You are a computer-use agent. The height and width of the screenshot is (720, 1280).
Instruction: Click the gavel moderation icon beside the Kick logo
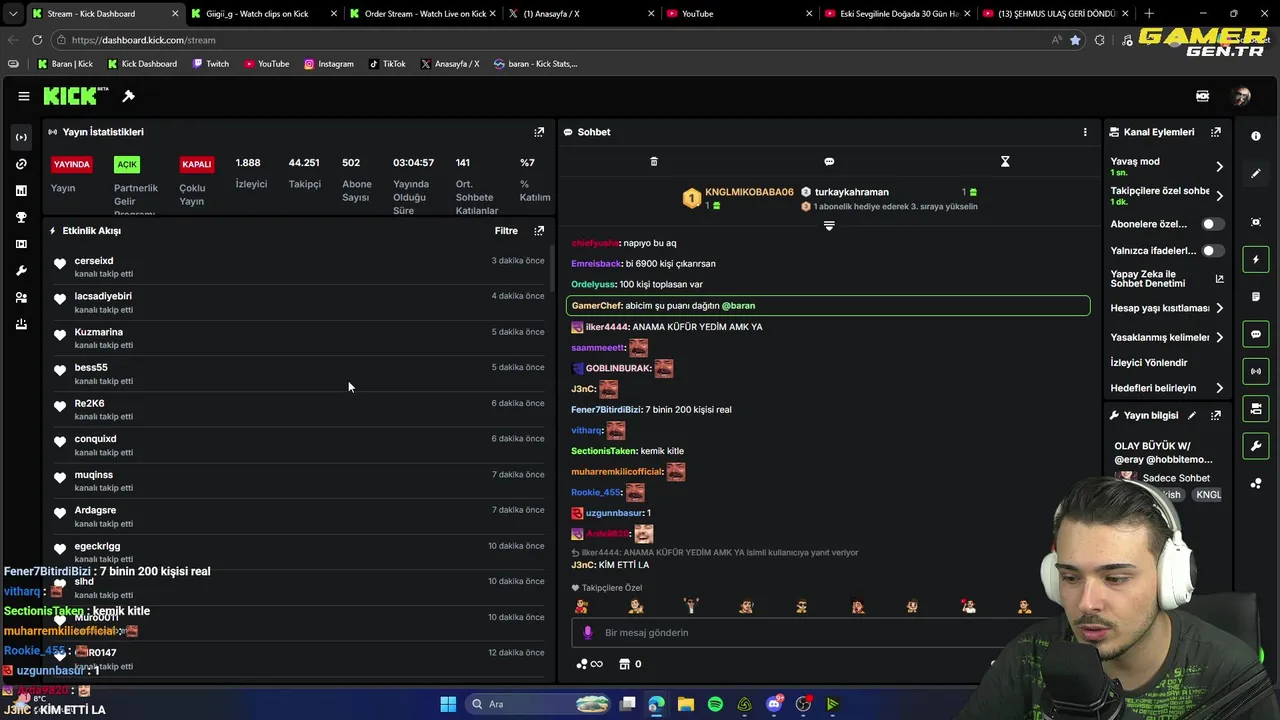pyautogui.click(x=128, y=96)
